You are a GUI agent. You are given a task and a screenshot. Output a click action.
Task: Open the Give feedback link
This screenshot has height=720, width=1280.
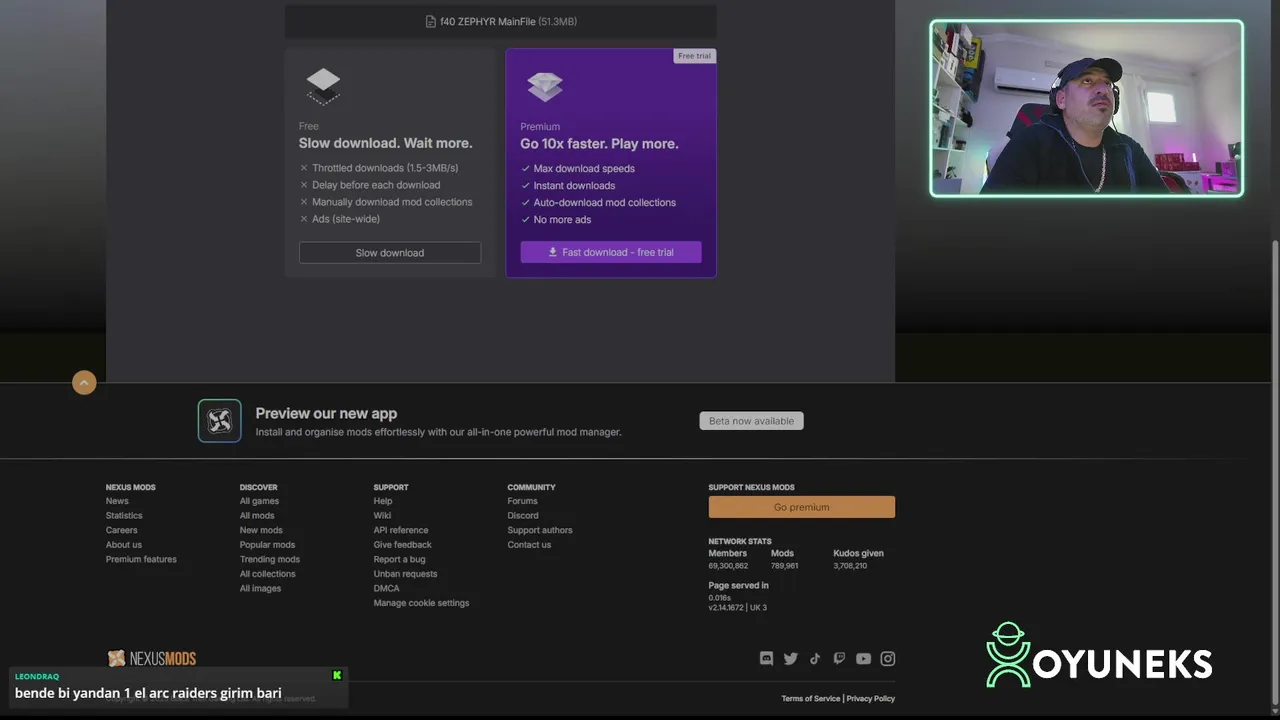pos(403,545)
